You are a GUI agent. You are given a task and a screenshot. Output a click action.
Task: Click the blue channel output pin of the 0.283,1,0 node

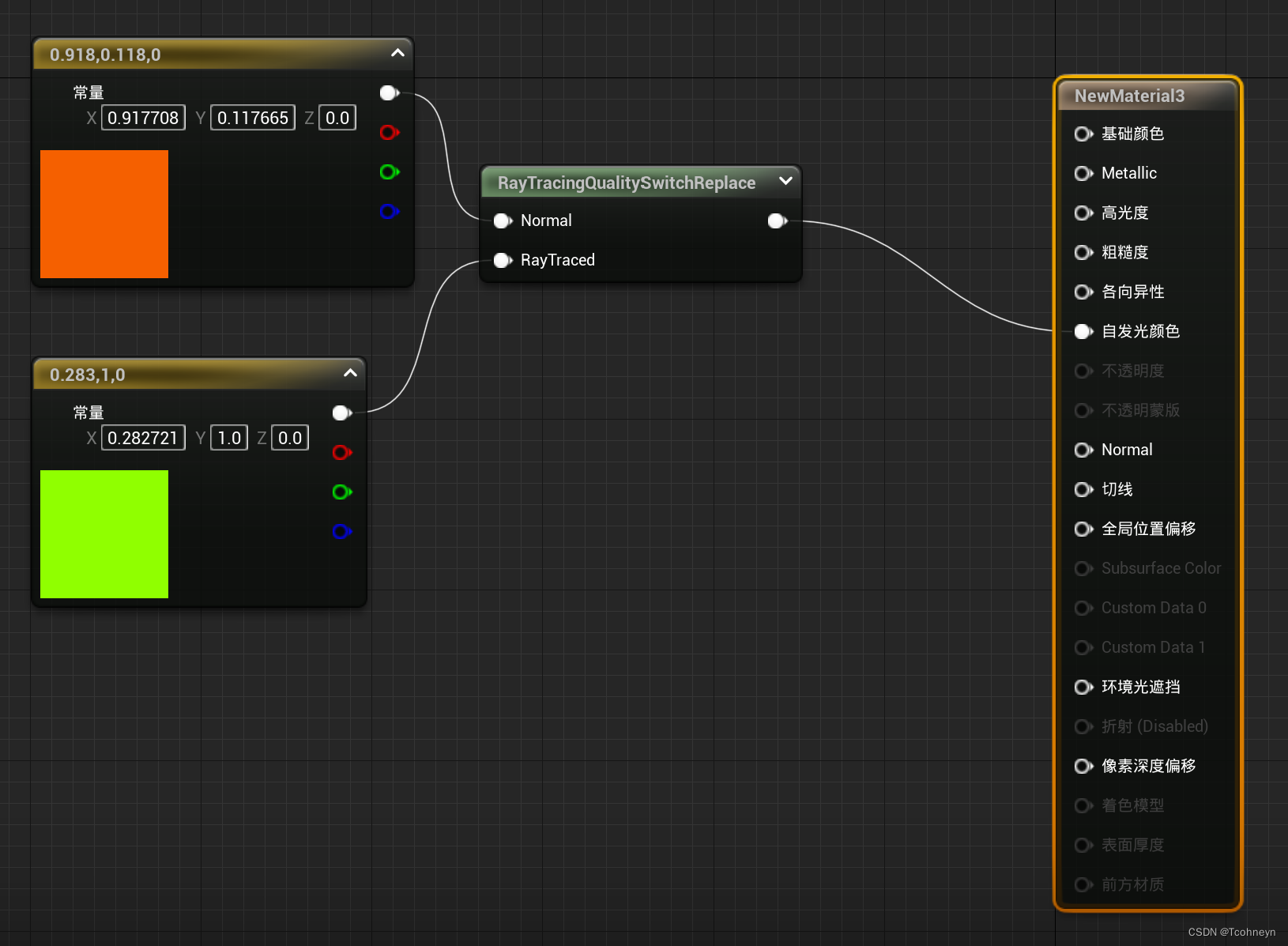[x=342, y=532]
